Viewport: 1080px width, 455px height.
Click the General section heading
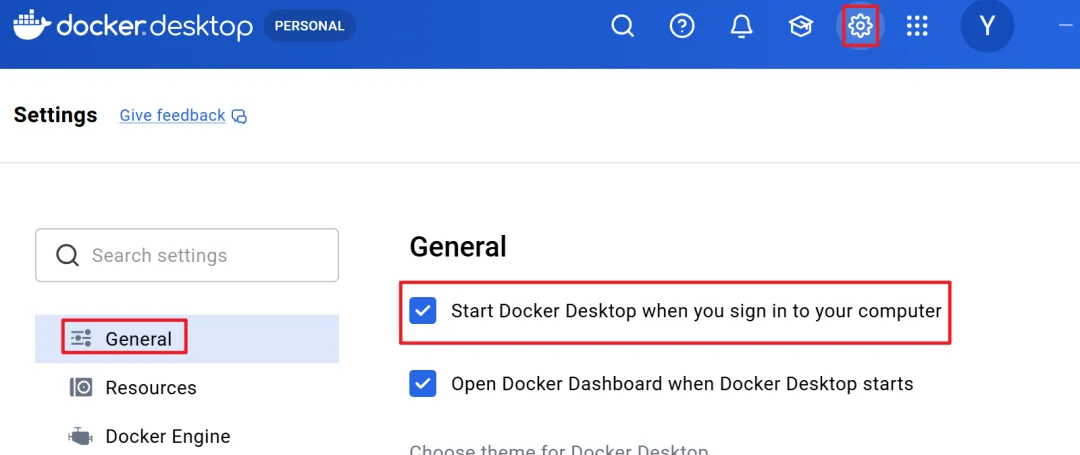click(x=458, y=246)
